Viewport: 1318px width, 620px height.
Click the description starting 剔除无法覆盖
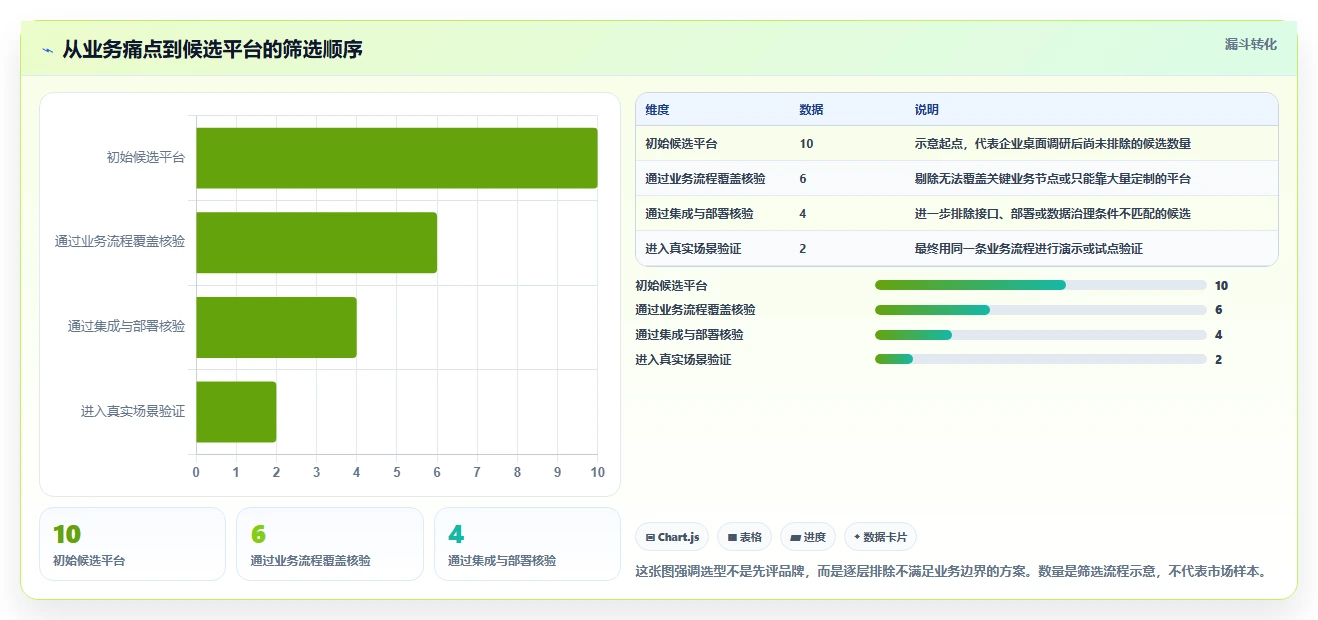(x=1052, y=179)
